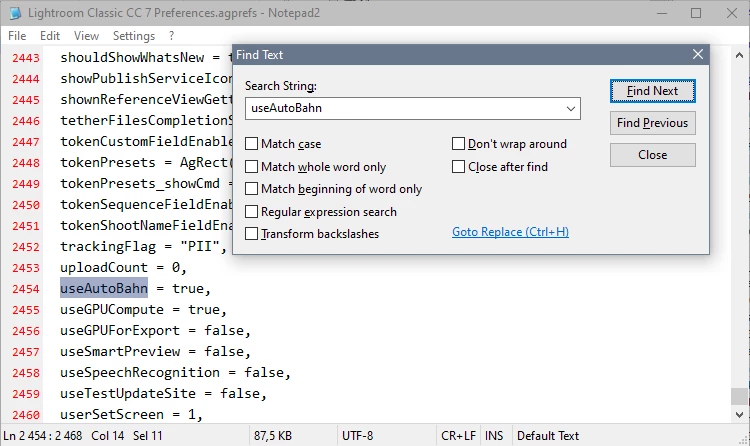
Task: Click the 87,5 KB file size status
Action: tap(273, 436)
